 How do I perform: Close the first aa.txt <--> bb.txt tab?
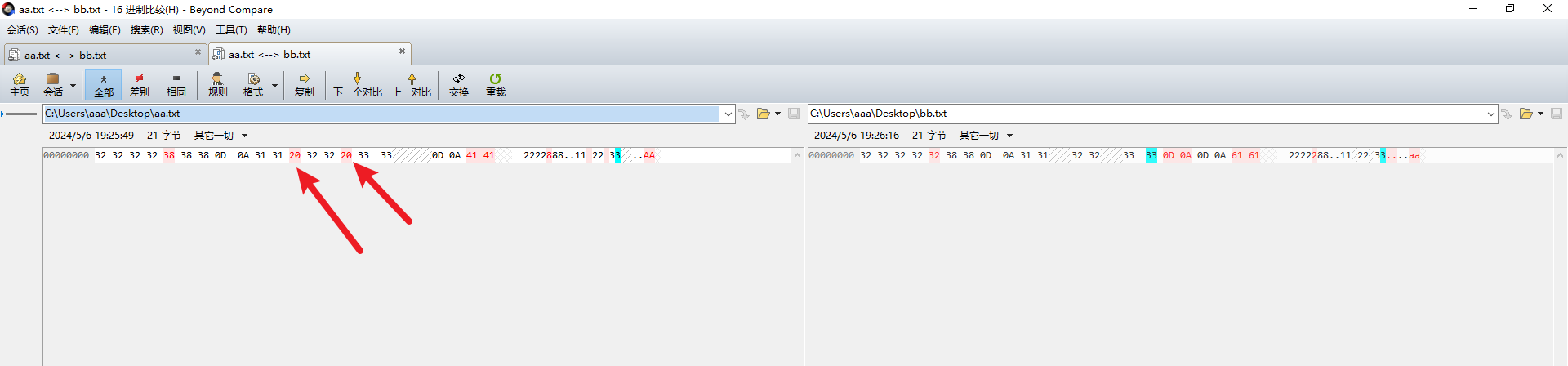tap(198, 52)
